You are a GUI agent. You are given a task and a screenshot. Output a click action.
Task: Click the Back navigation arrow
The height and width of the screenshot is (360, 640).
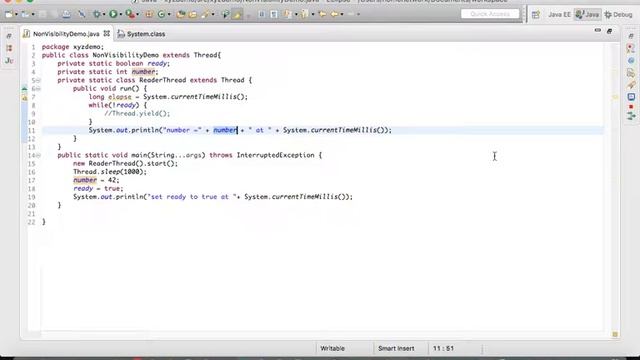coord(334,14)
